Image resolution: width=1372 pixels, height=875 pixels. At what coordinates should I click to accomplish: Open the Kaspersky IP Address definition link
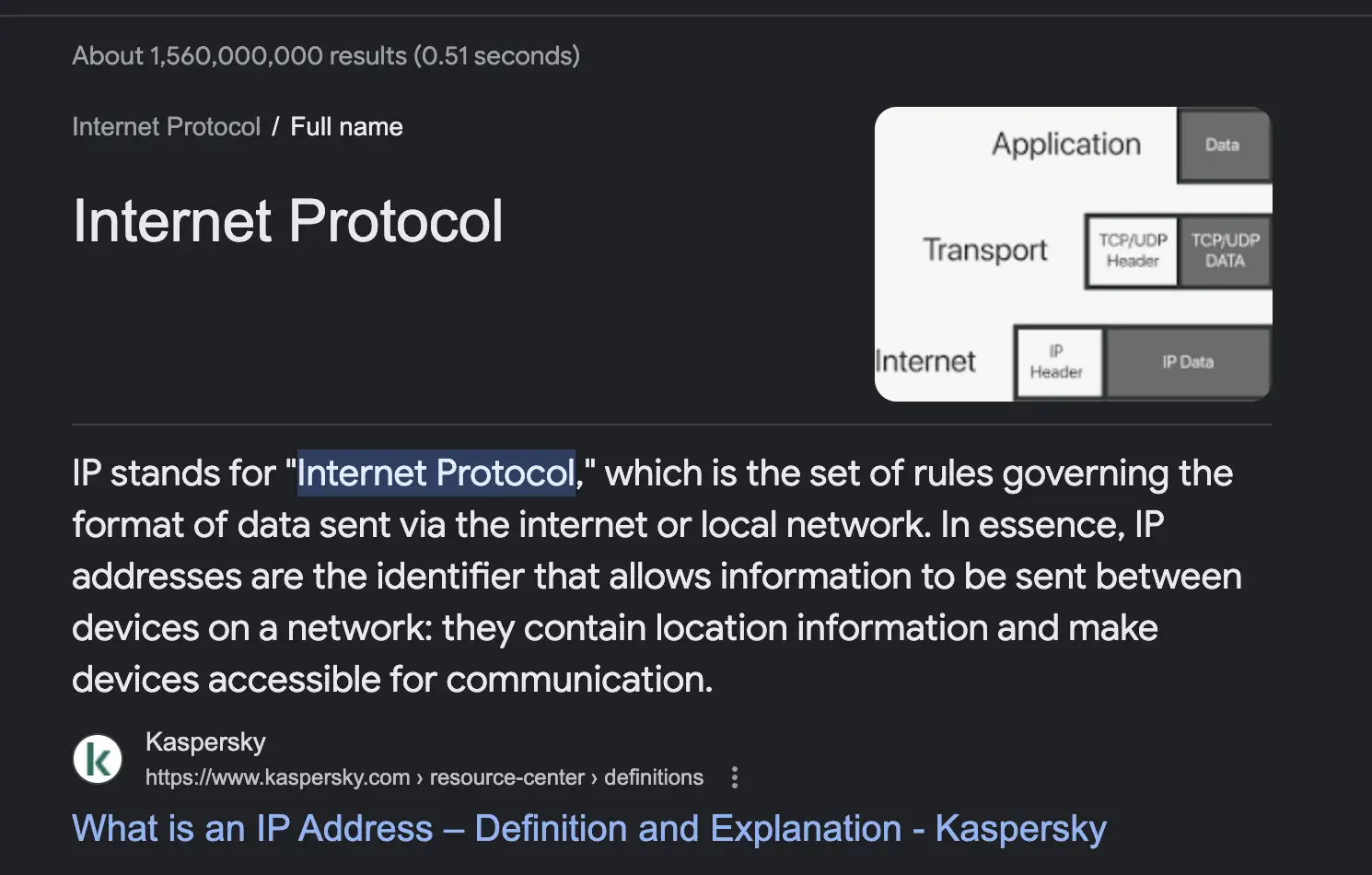point(588,828)
